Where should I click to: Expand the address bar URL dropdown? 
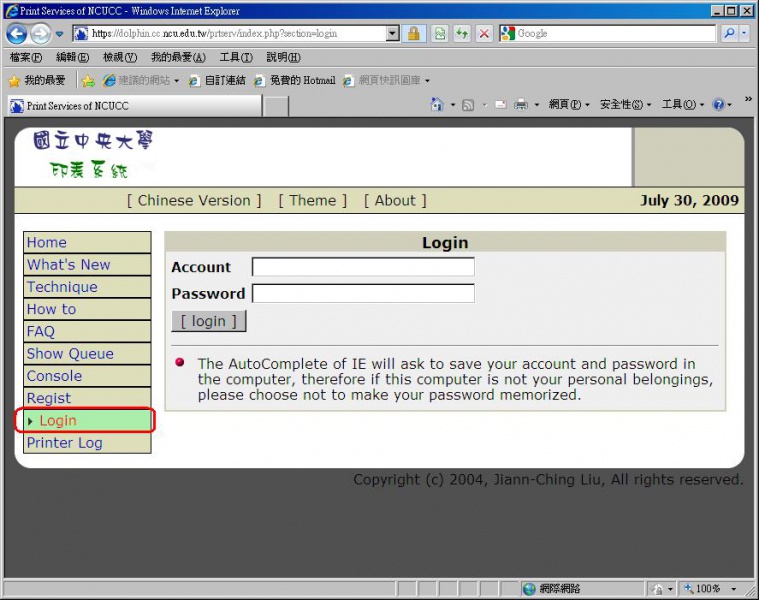(x=392, y=33)
